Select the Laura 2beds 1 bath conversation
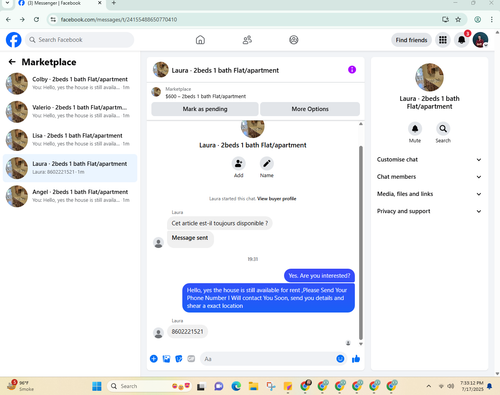The image size is (500, 395). point(70,168)
